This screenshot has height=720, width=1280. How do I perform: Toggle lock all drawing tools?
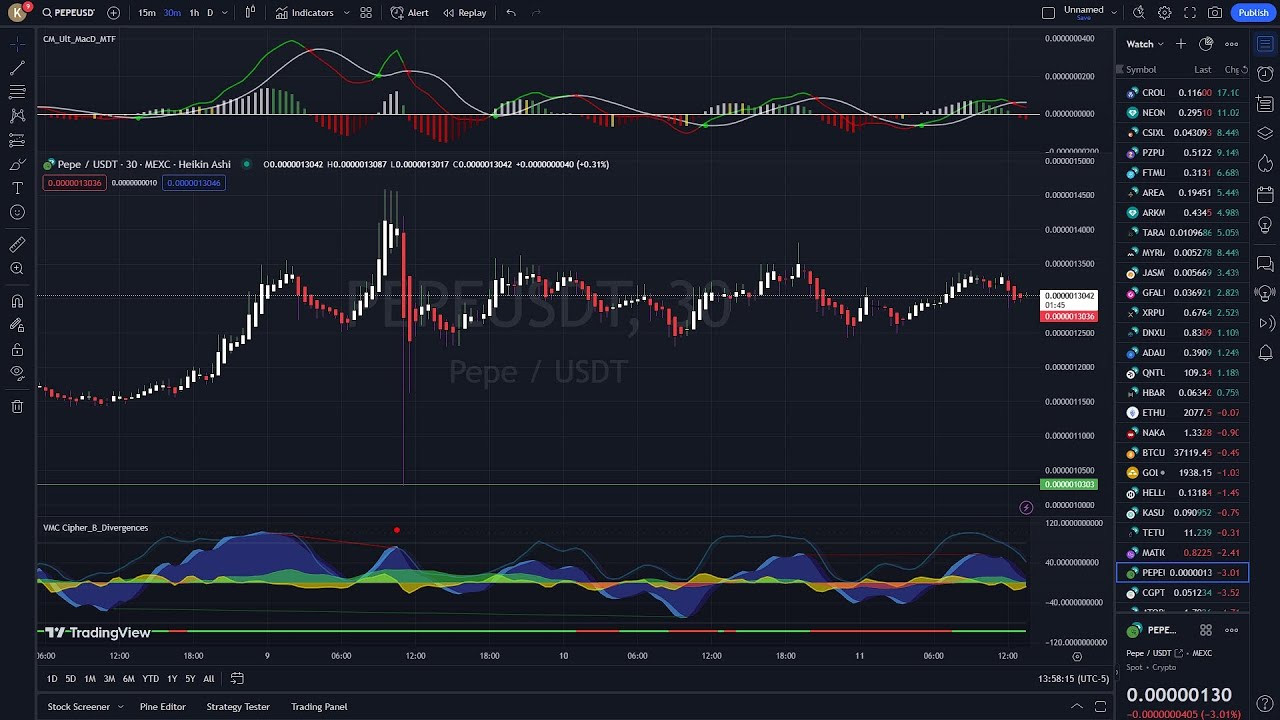pos(17,349)
